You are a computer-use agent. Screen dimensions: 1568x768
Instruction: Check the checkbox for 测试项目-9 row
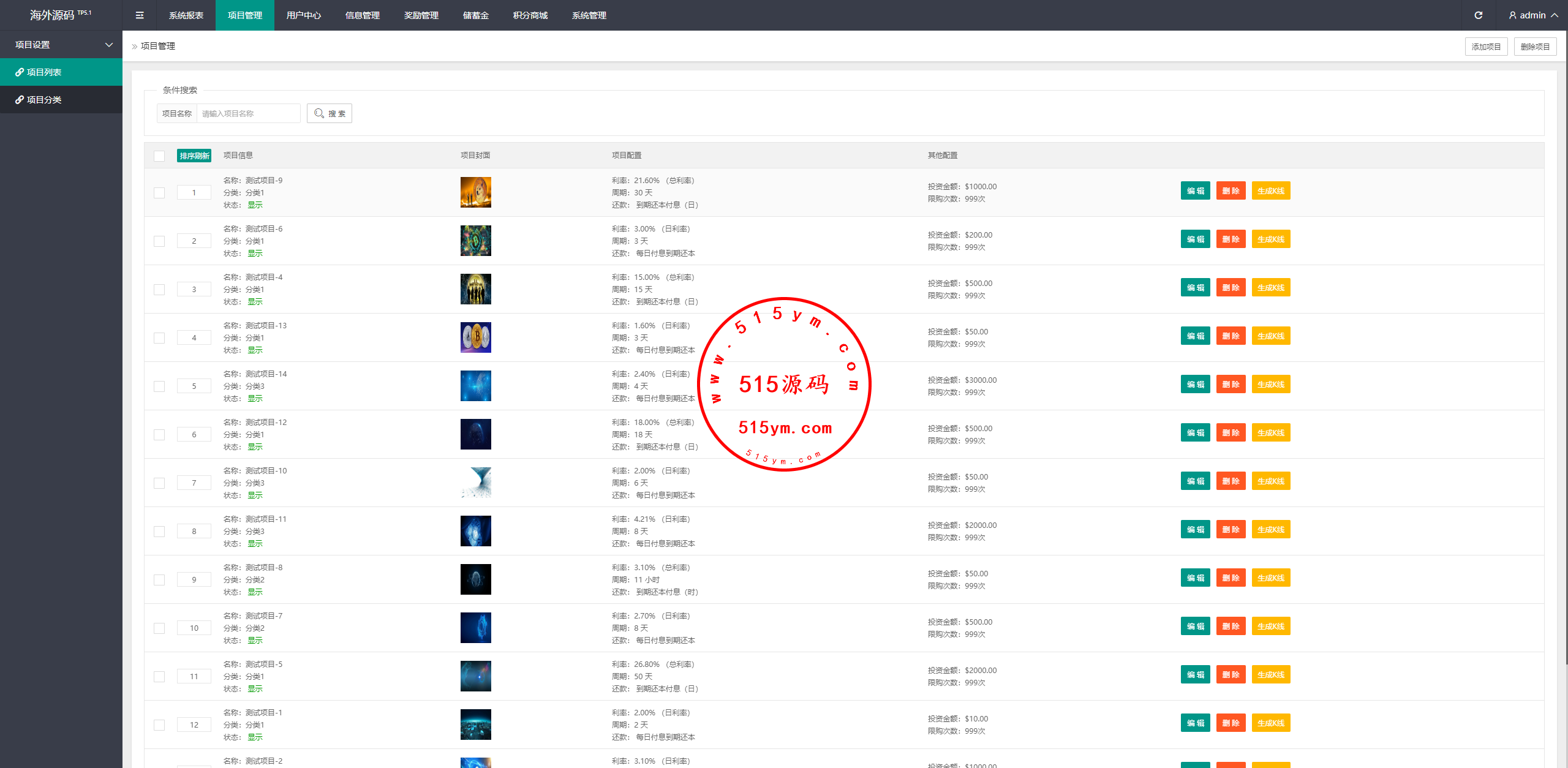coord(159,192)
